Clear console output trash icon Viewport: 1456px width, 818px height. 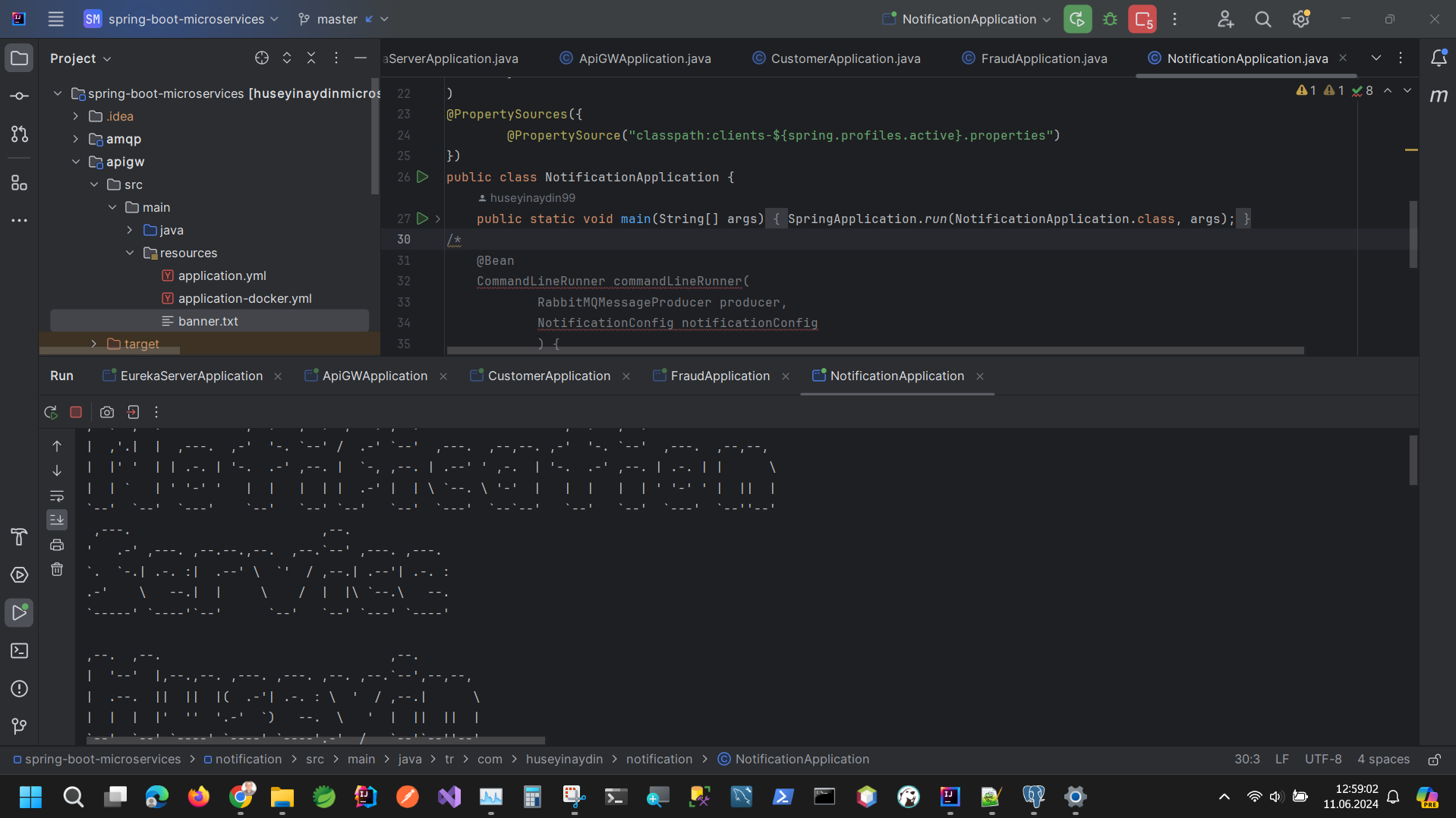57,570
